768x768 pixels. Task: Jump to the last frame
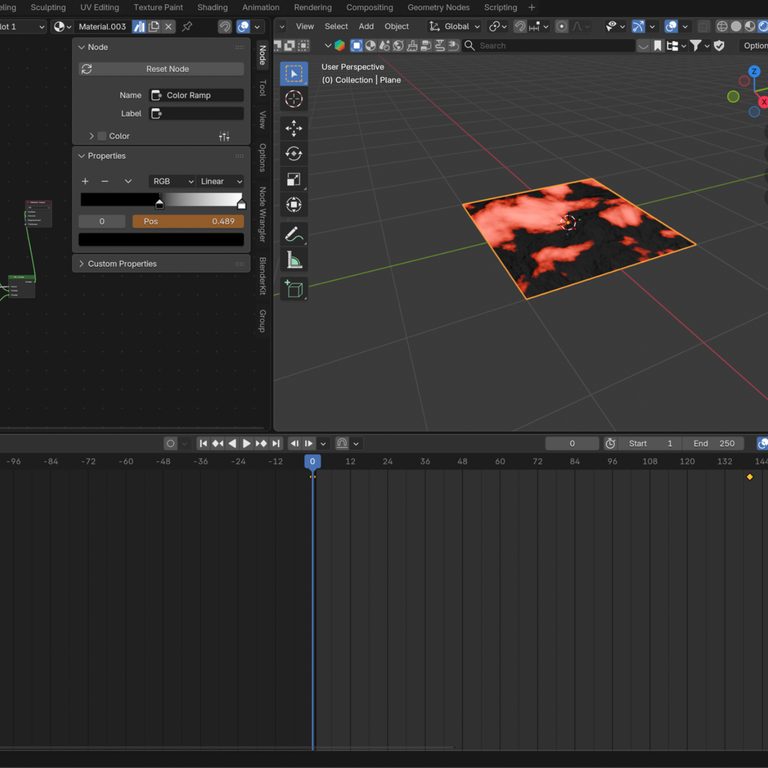[276, 443]
